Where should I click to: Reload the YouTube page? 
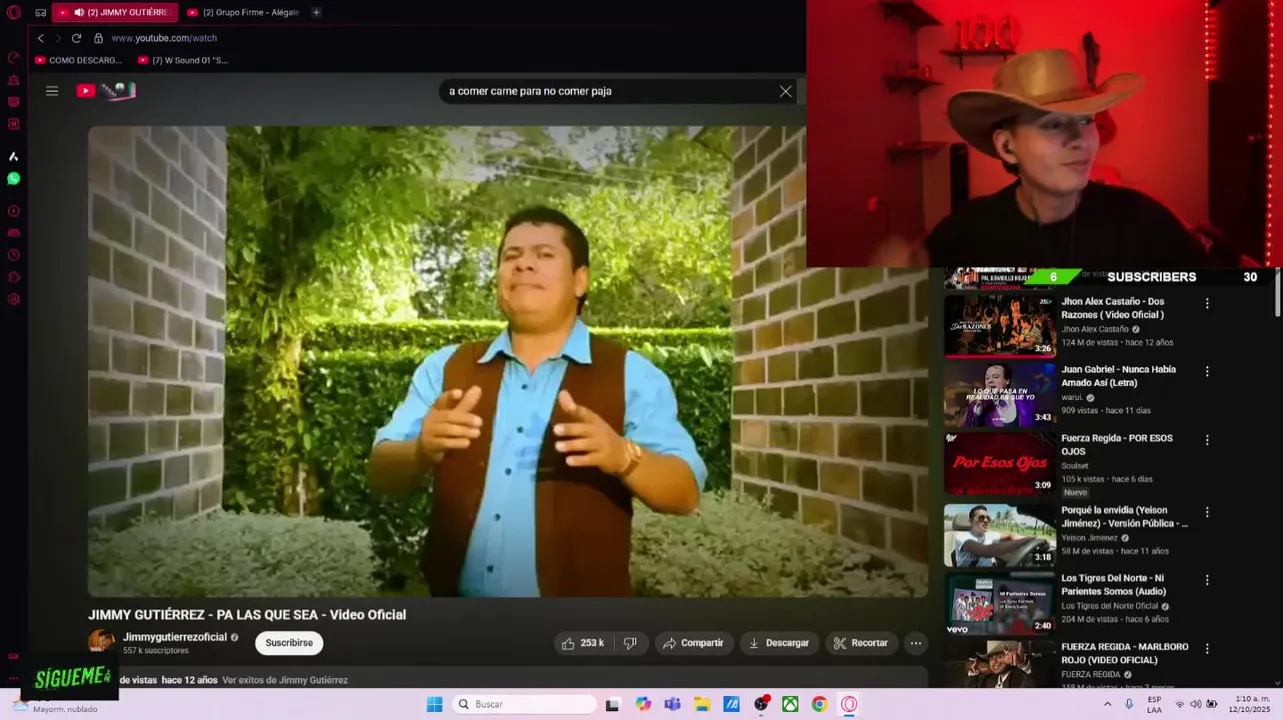pyautogui.click(x=76, y=38)
